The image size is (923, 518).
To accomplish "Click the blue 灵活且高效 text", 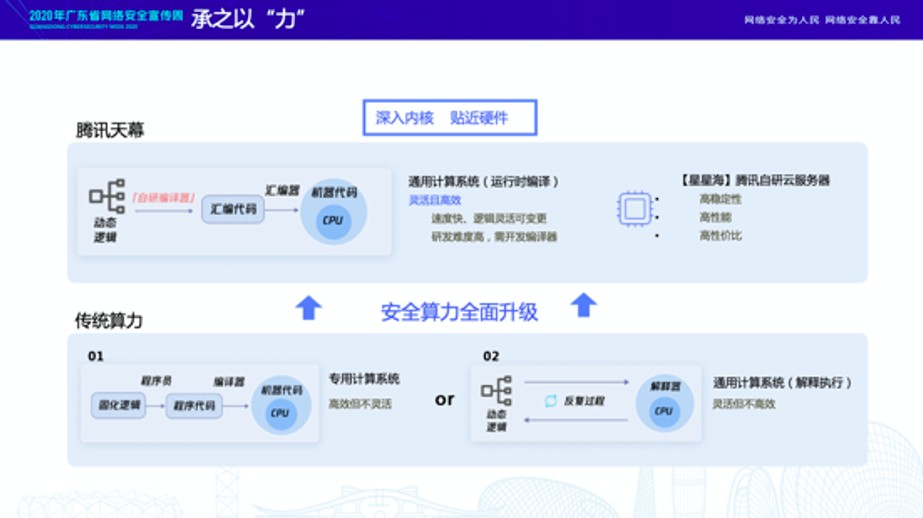I will pos(434,200).
